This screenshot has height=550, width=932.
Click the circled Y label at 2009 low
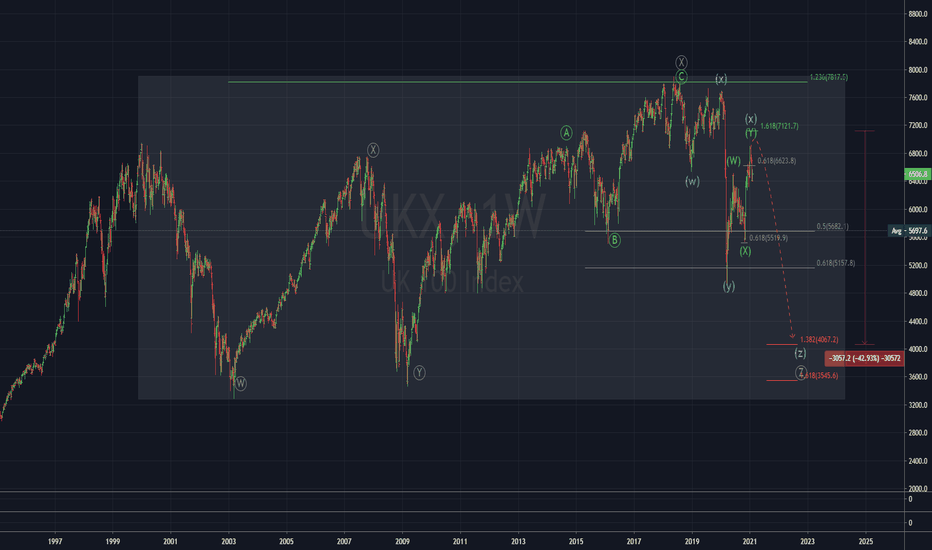click(x=419, y=373)
